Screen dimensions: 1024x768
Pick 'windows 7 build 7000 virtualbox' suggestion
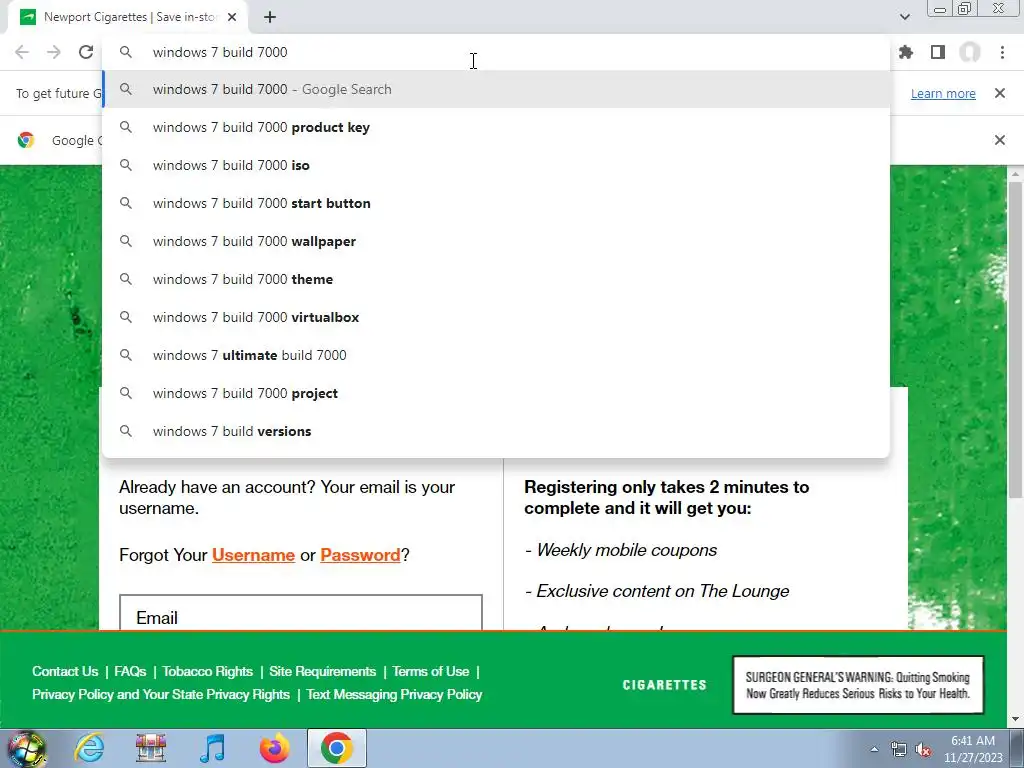click(x=496, y=317)
